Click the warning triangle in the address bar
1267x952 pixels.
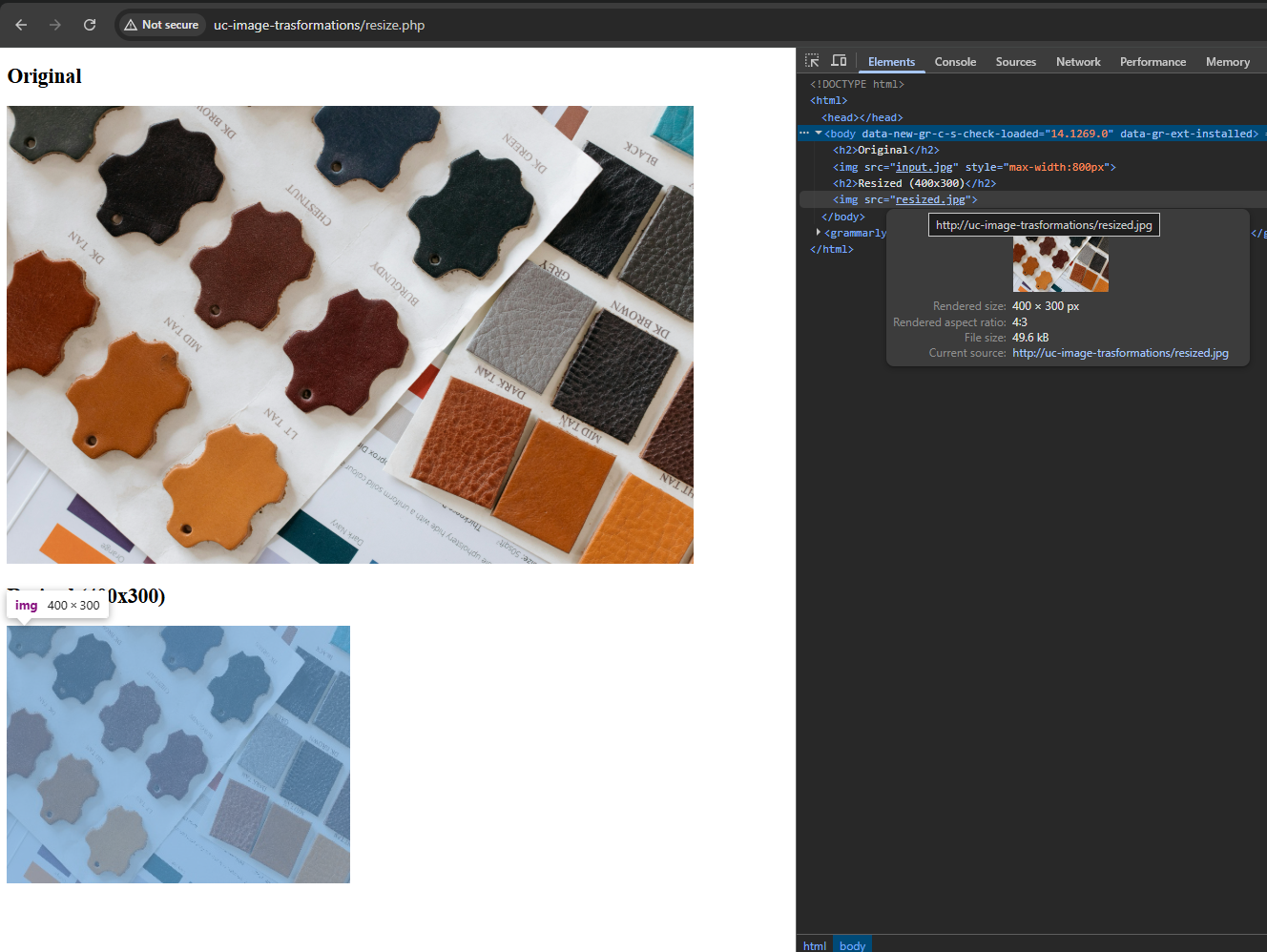click(x=132, y=25)
